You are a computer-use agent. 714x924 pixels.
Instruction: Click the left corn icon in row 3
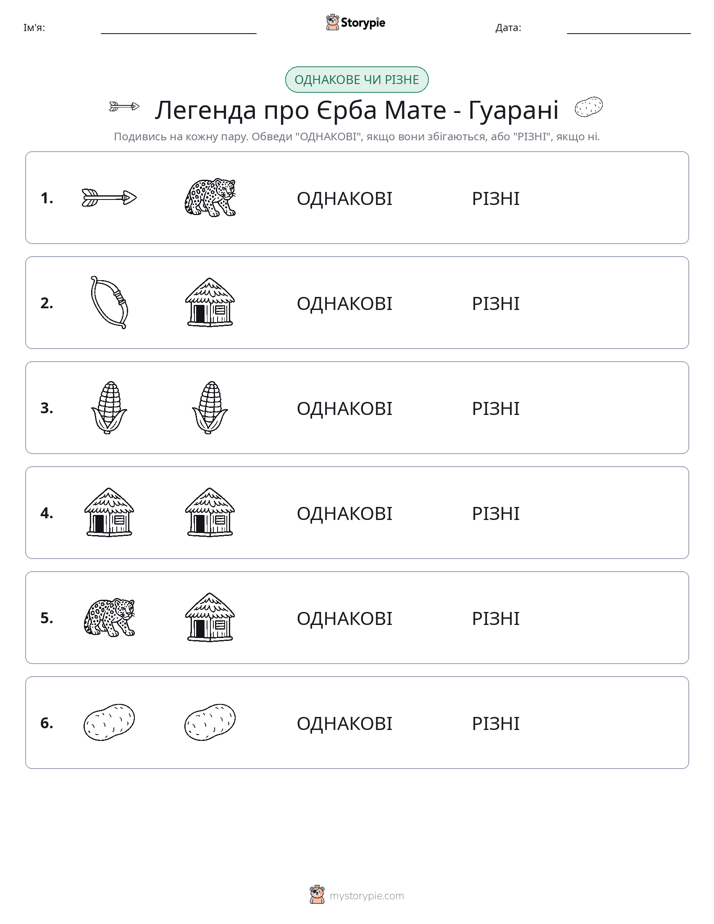tap(109, 407)
